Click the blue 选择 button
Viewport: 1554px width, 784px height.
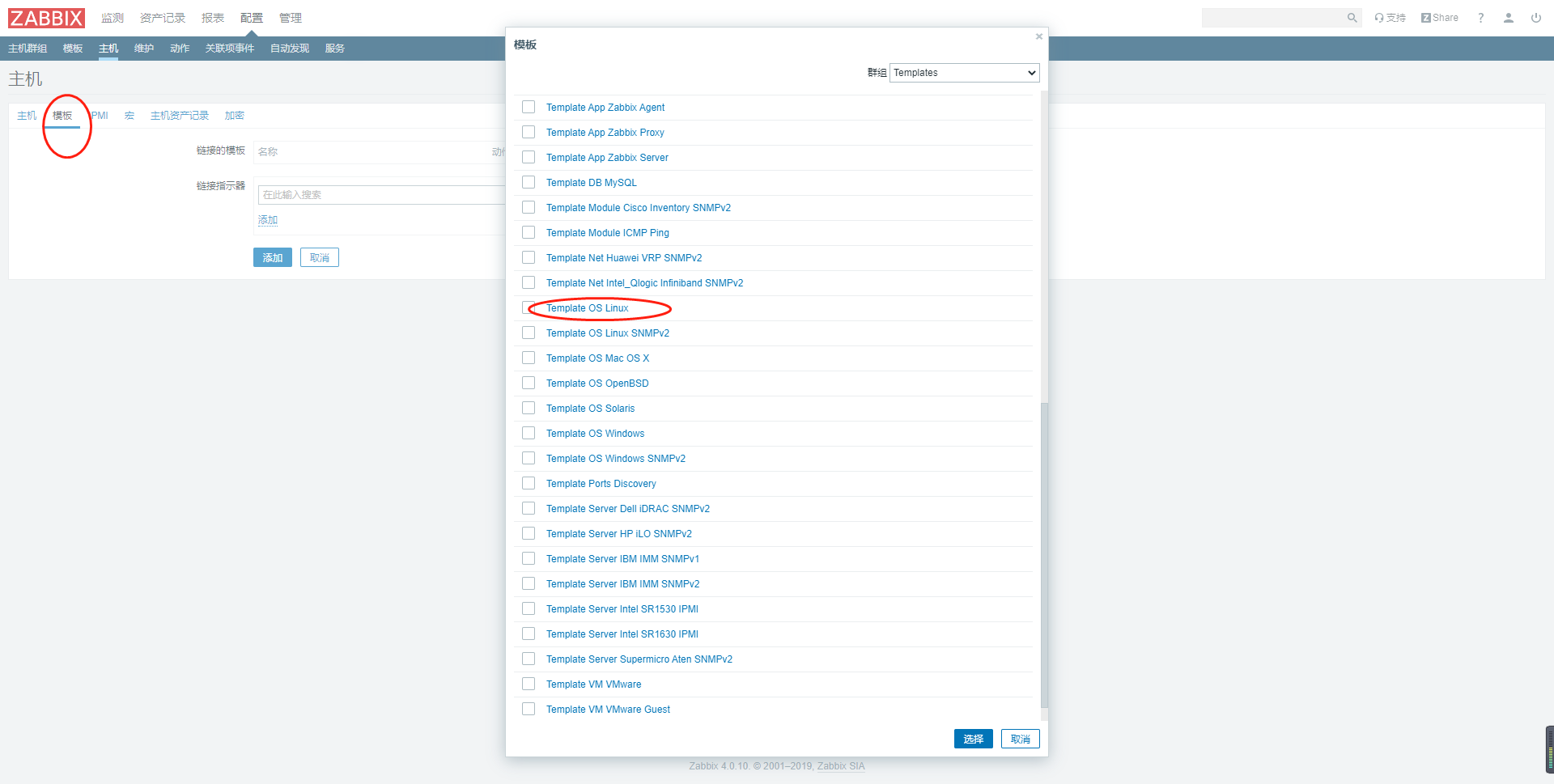[973, 739]
